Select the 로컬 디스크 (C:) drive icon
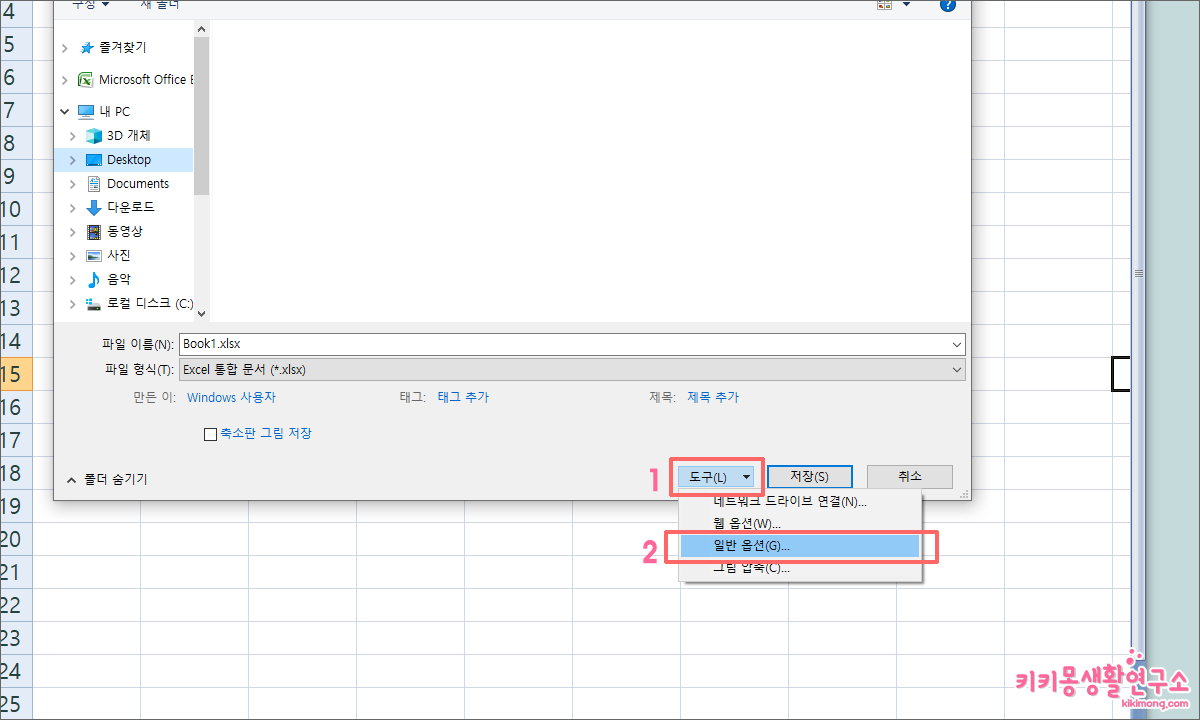Image resolution: width=1200 pixels, height=720 pixels. tap(92, 303)
